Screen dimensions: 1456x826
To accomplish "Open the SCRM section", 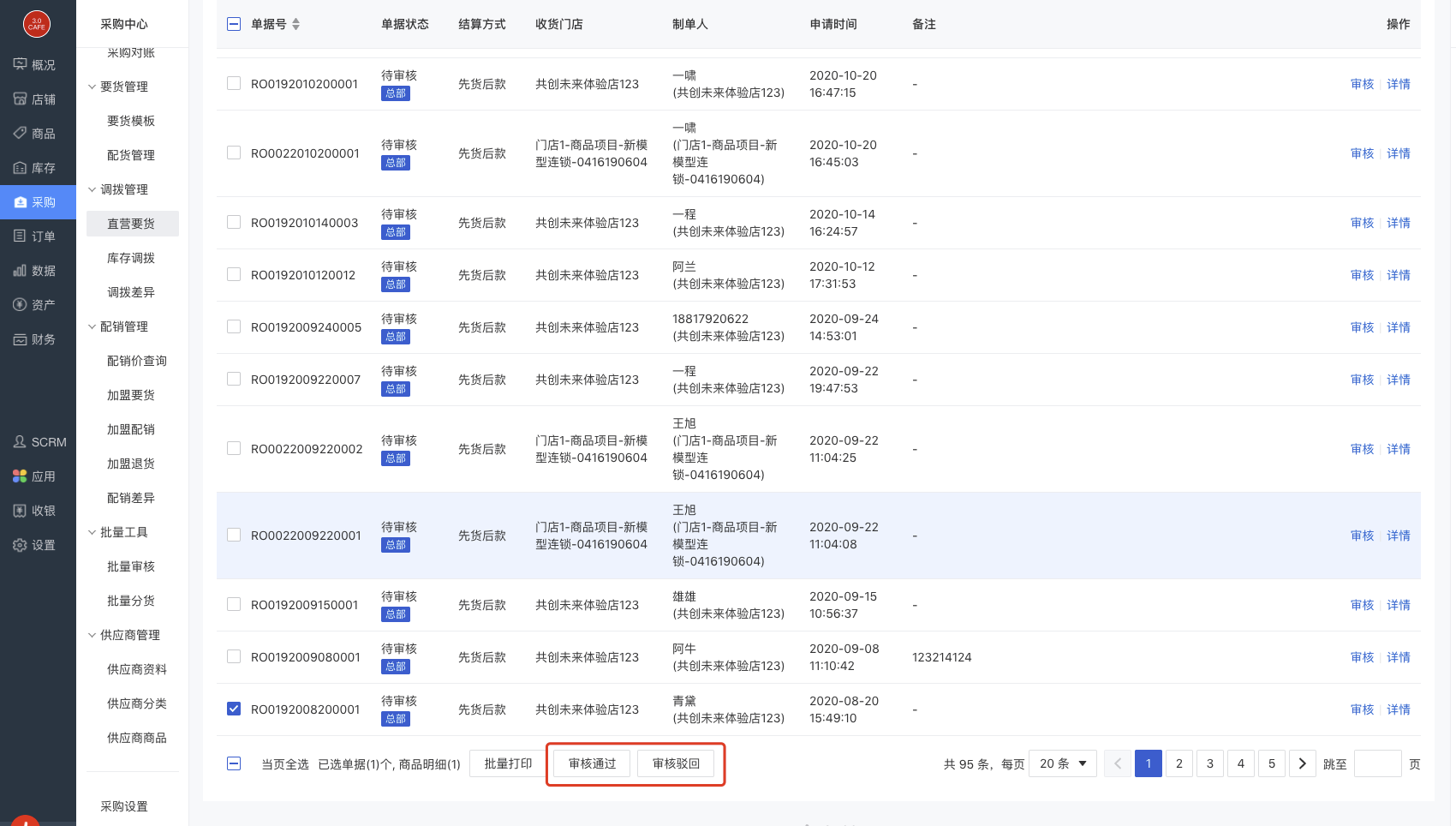I will point(39,442).
